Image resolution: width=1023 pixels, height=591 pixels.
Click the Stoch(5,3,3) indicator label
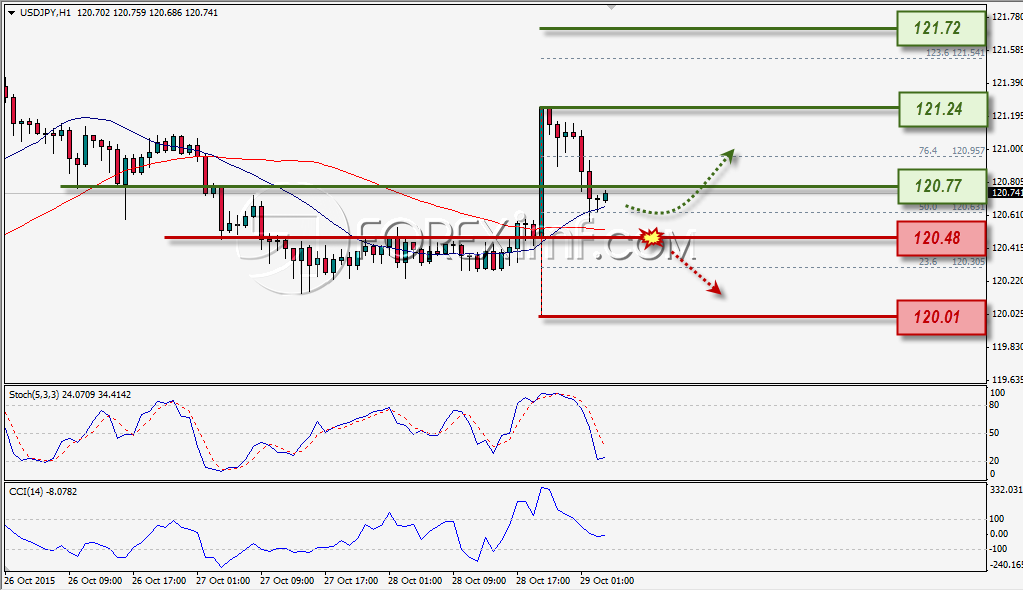tap(70, 395)
